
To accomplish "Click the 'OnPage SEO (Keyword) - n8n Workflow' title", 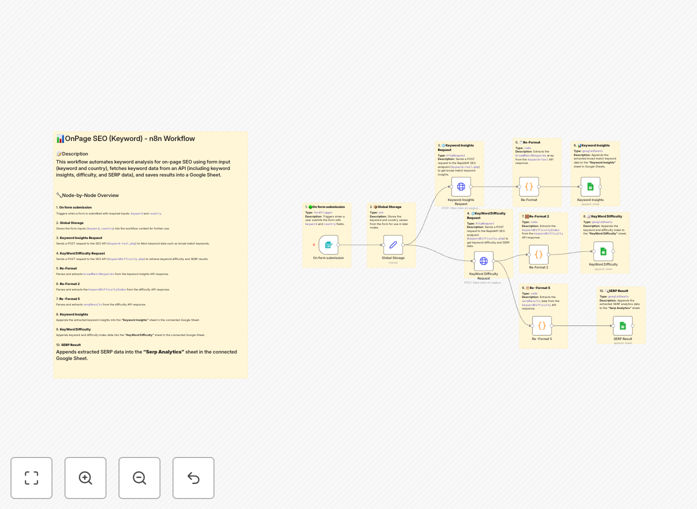I will point(130,139).
